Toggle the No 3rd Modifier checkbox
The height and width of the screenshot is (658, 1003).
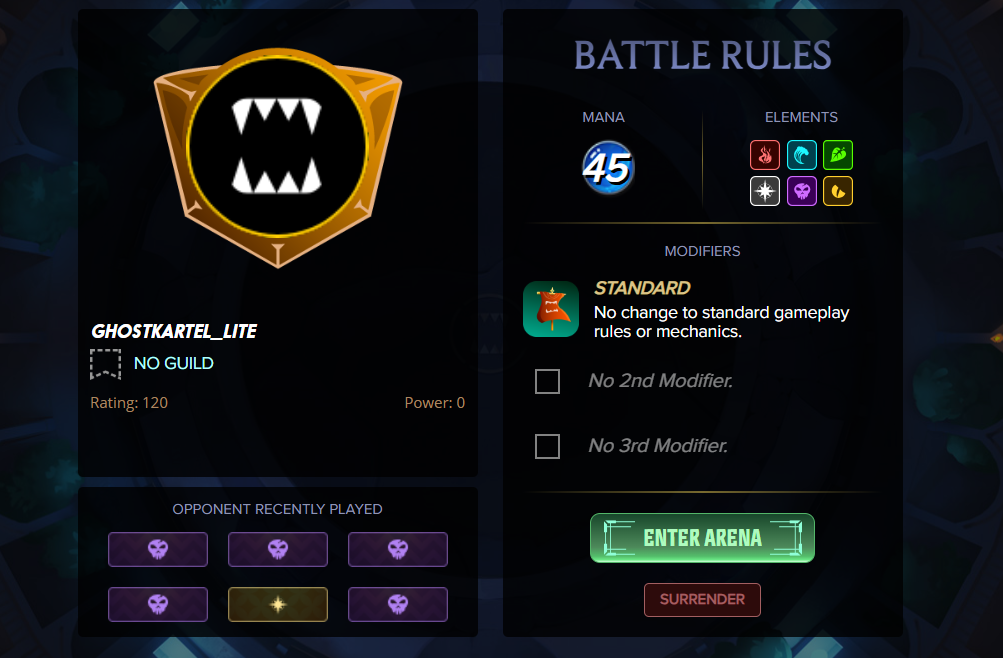tap(548, 446)
